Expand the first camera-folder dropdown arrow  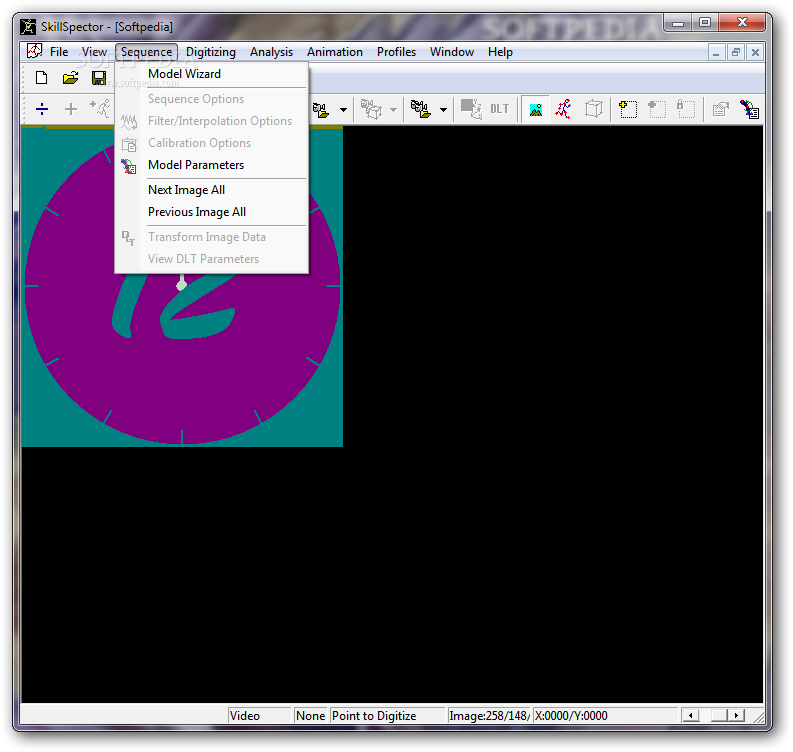(343, 110)
